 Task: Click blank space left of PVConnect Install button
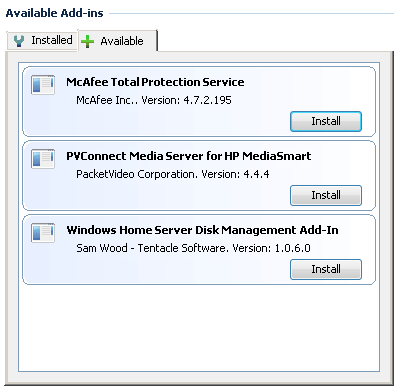(157, 195)
